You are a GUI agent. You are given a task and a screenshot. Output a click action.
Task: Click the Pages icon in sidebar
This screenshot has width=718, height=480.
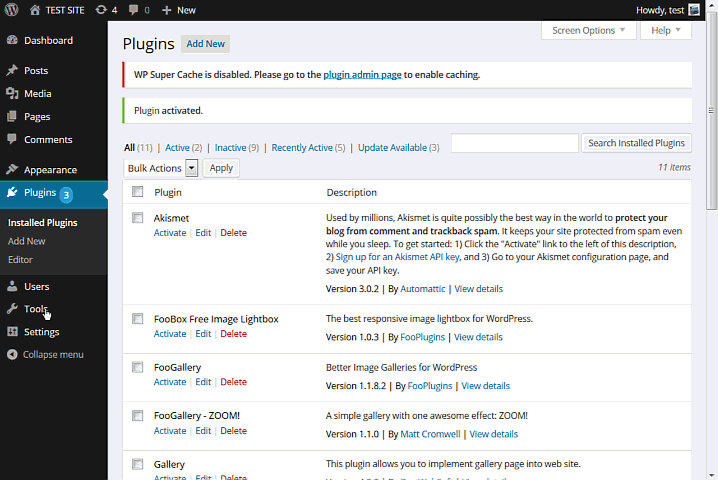pos(12,116)
